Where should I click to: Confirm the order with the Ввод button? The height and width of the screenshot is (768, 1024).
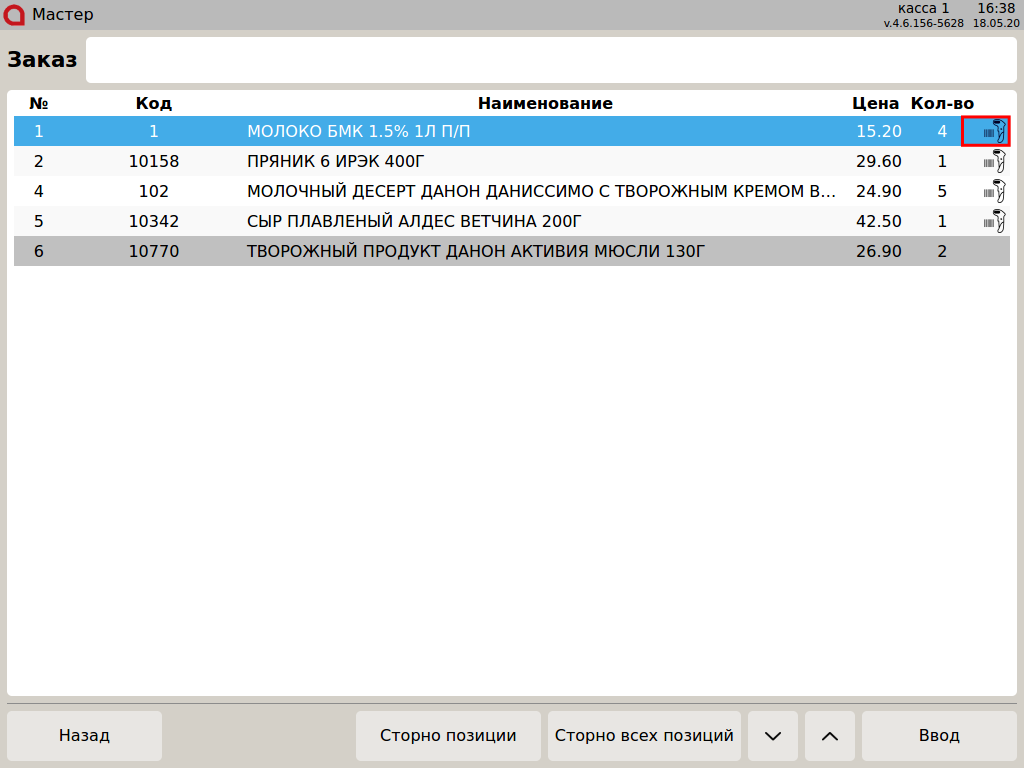938,736
